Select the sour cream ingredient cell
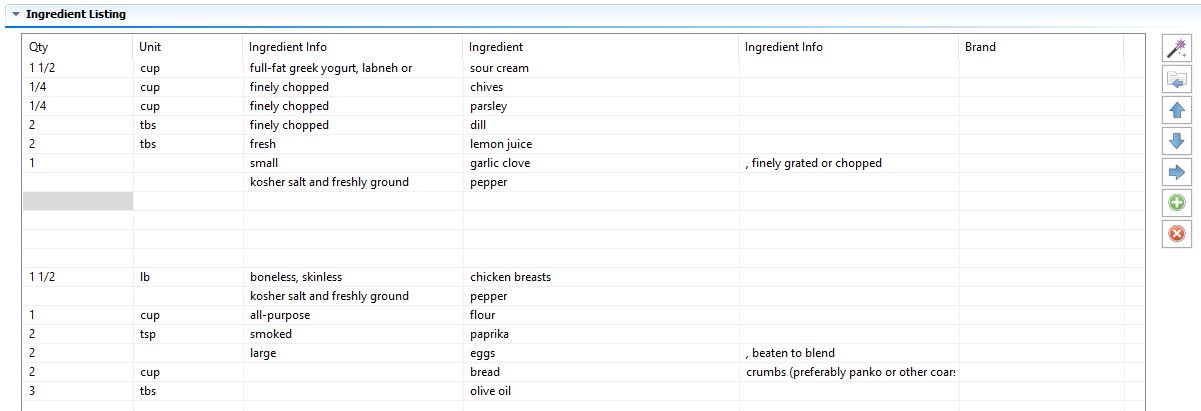The image size is (1201, 411). tap(601, 68)
